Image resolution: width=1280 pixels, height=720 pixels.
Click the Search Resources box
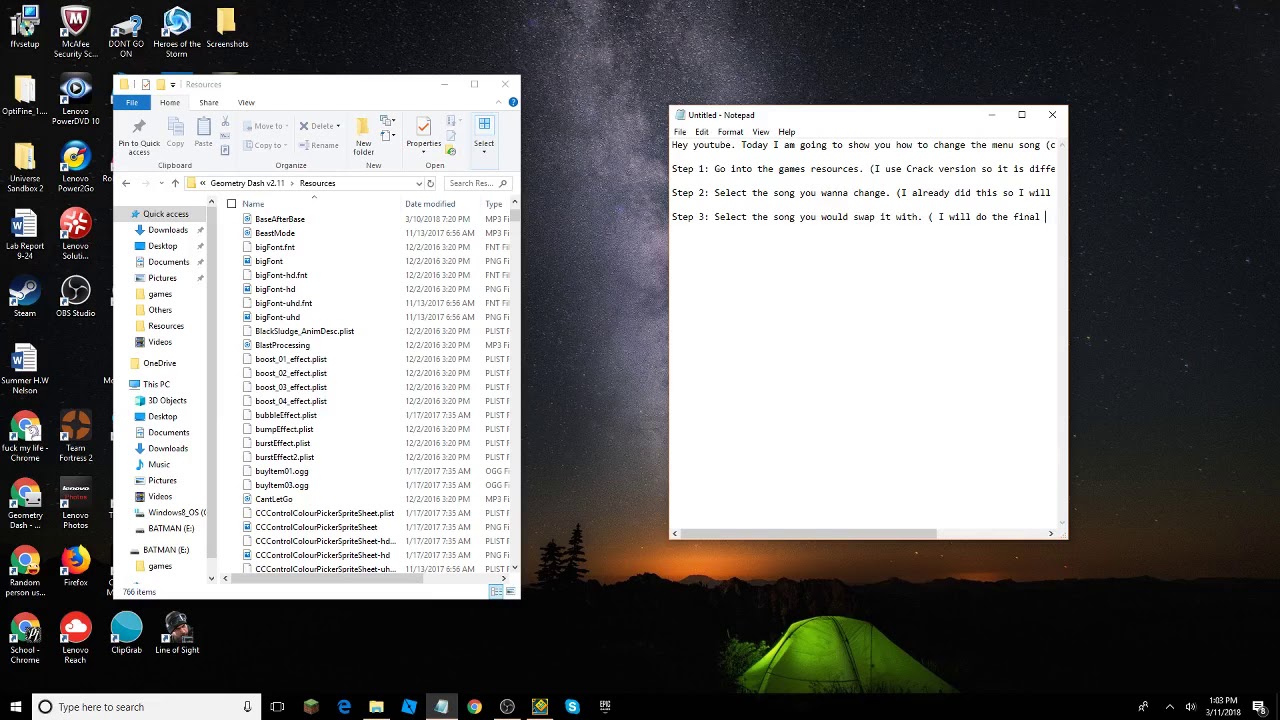(x=478, y=183)
